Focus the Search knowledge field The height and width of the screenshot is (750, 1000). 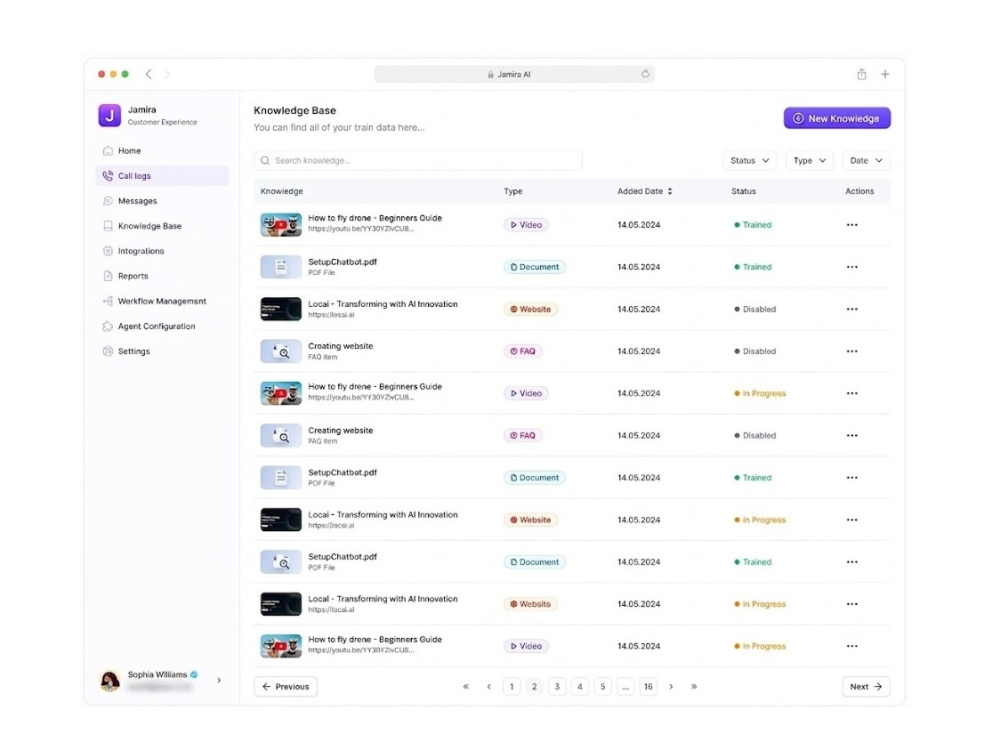tap(418, 161)
